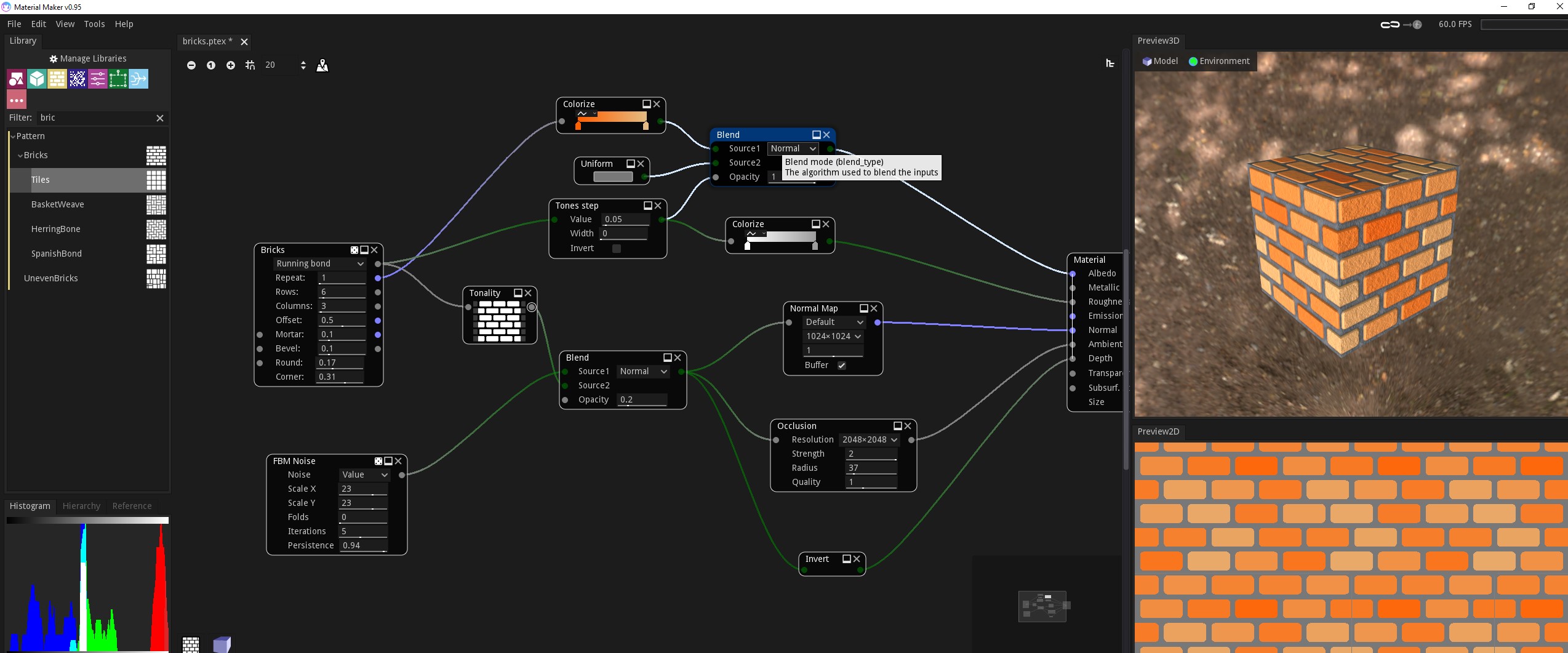The height and width of the screenshot is (653, 1568).
Task: Select the purple sliders filter library category
Action: [x=98, y=79]
